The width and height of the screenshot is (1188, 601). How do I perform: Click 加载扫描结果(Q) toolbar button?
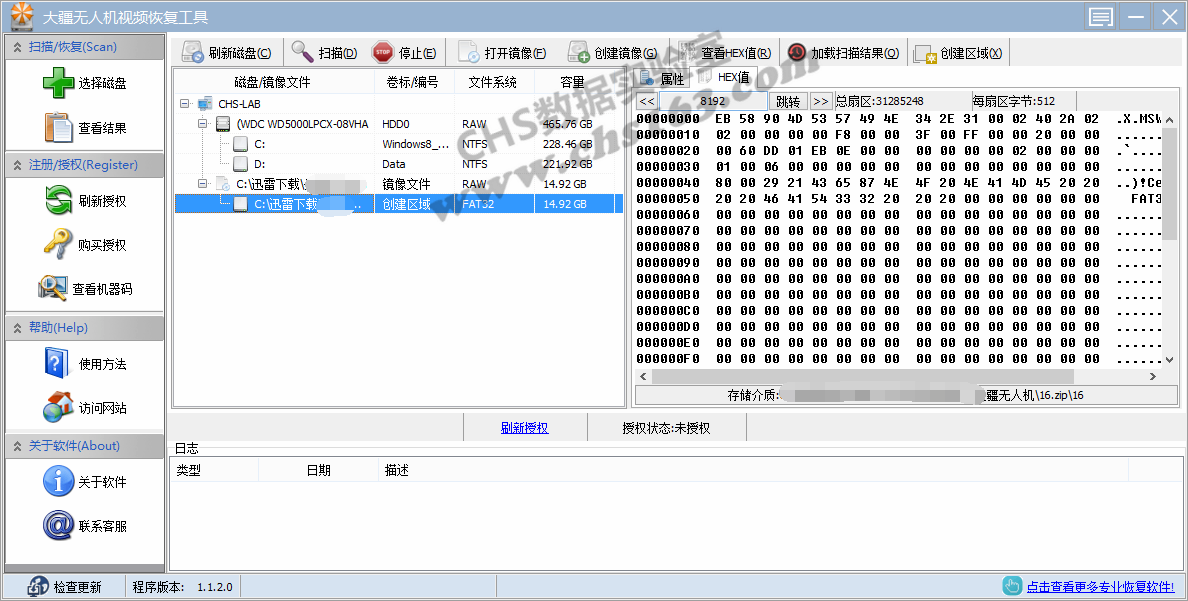click(843, 52)
